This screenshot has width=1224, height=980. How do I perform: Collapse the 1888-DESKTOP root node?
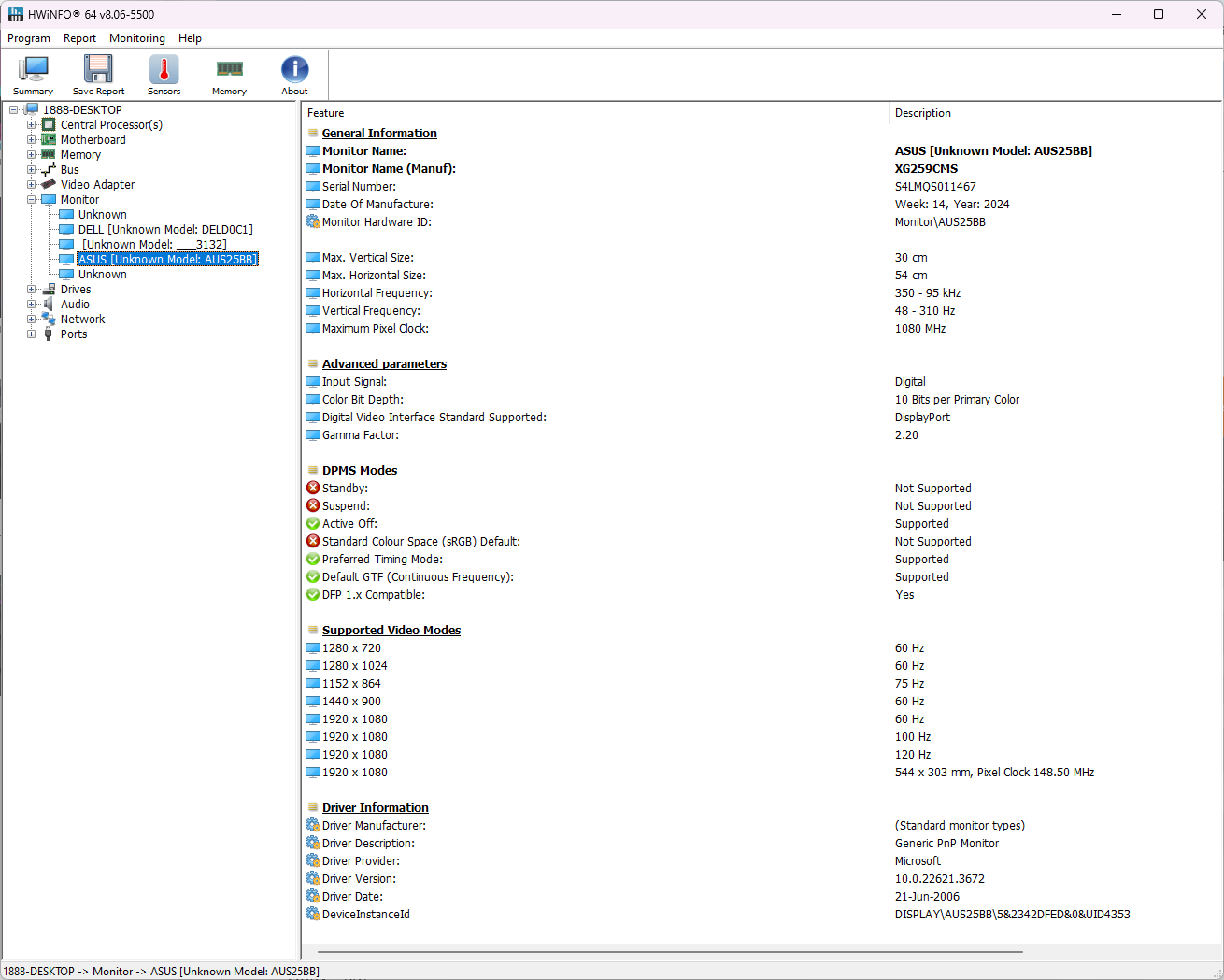[14, 110]
